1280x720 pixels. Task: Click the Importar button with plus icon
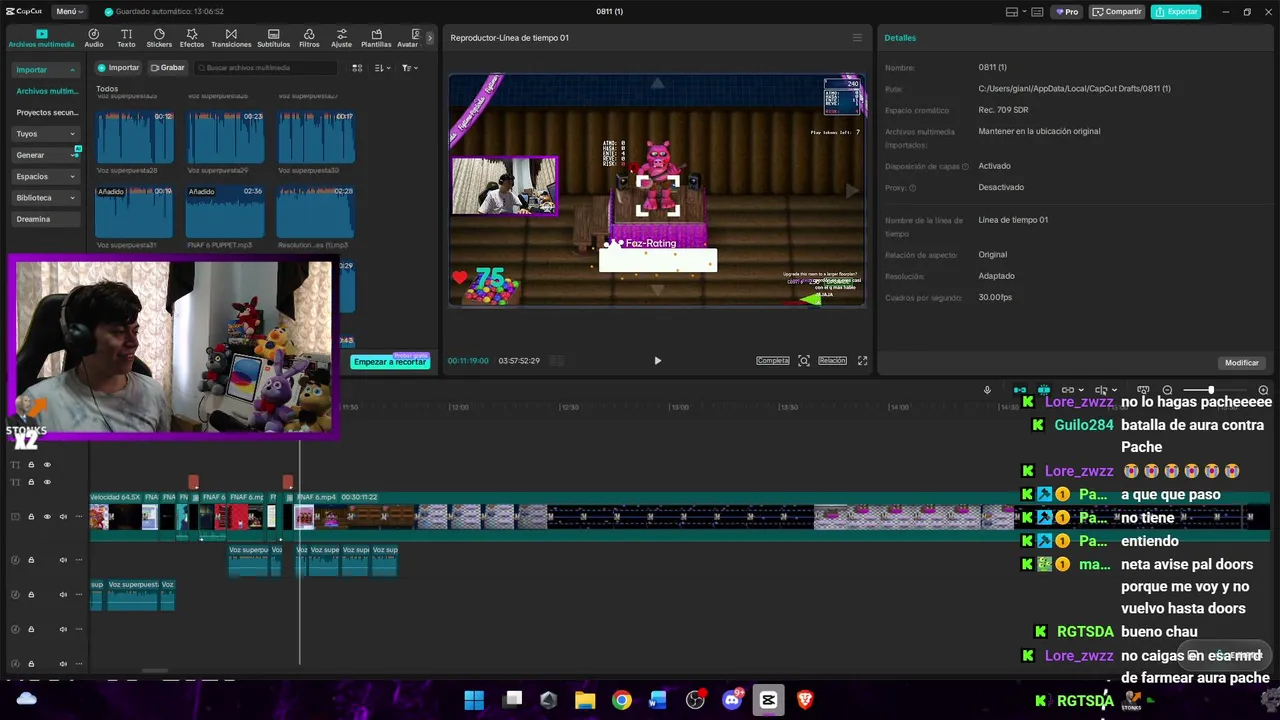(x=119, y=68)
